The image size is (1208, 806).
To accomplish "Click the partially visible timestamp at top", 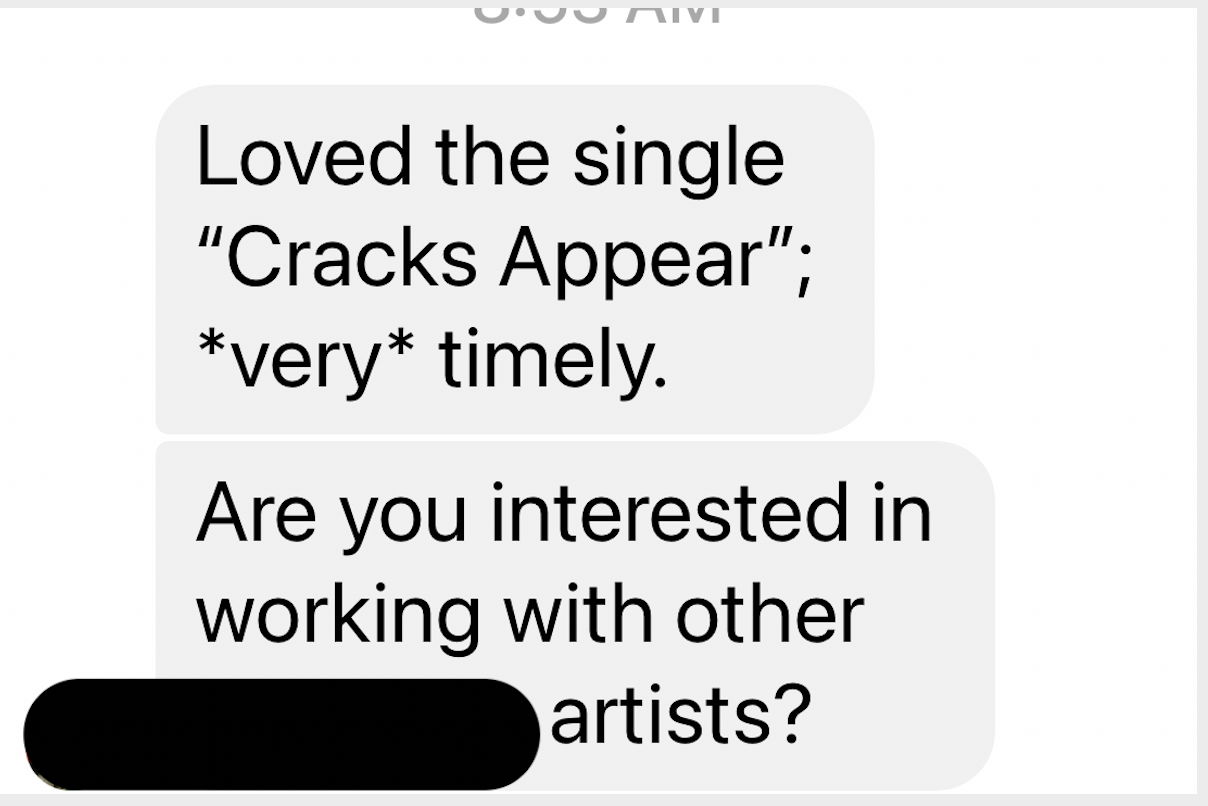I will pos(595,14).
